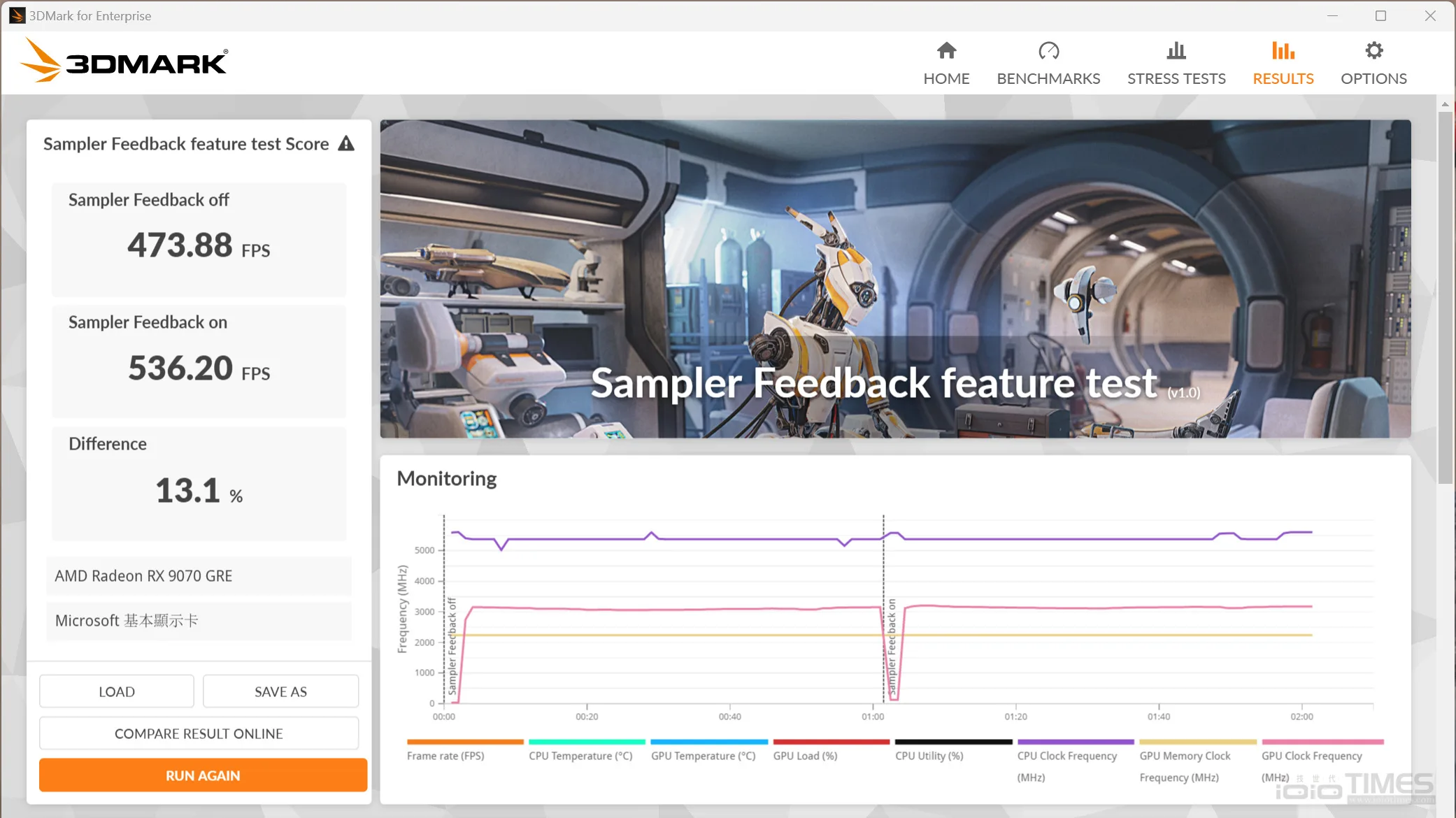Image resolution: width=1456 pixels, height=818 pixels.
Task: Close the 3DMark window
Action: (1430, 15)
